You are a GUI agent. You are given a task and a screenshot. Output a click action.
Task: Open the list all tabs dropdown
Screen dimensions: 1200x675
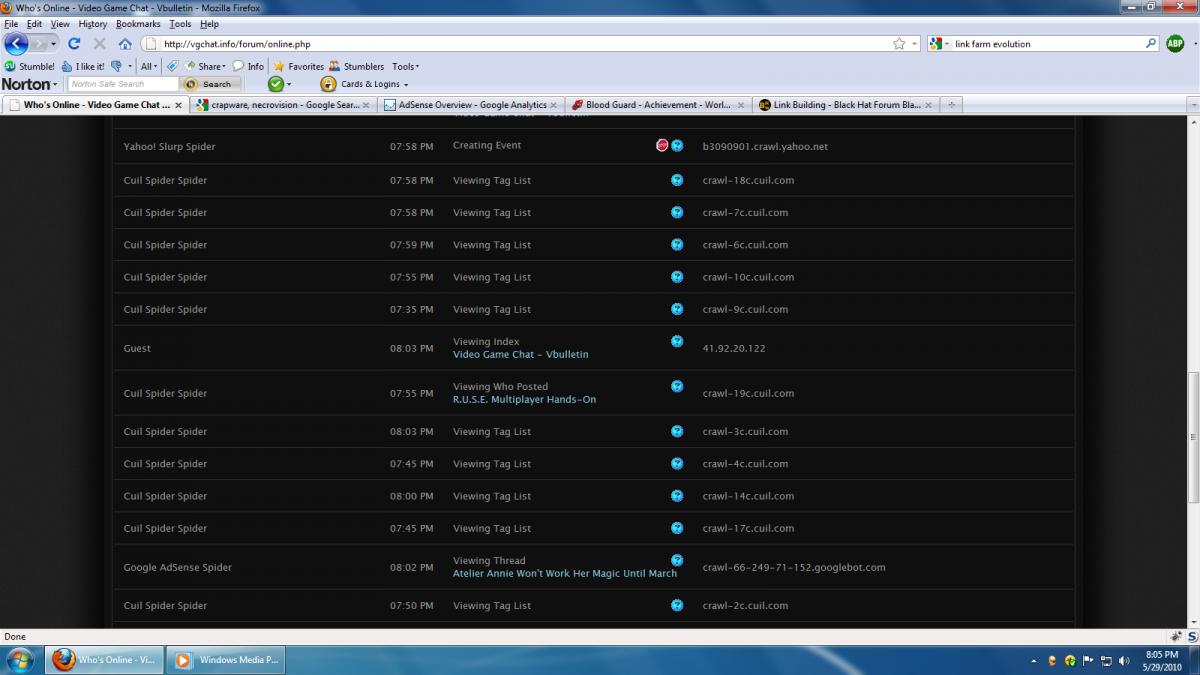(1192, 104)
